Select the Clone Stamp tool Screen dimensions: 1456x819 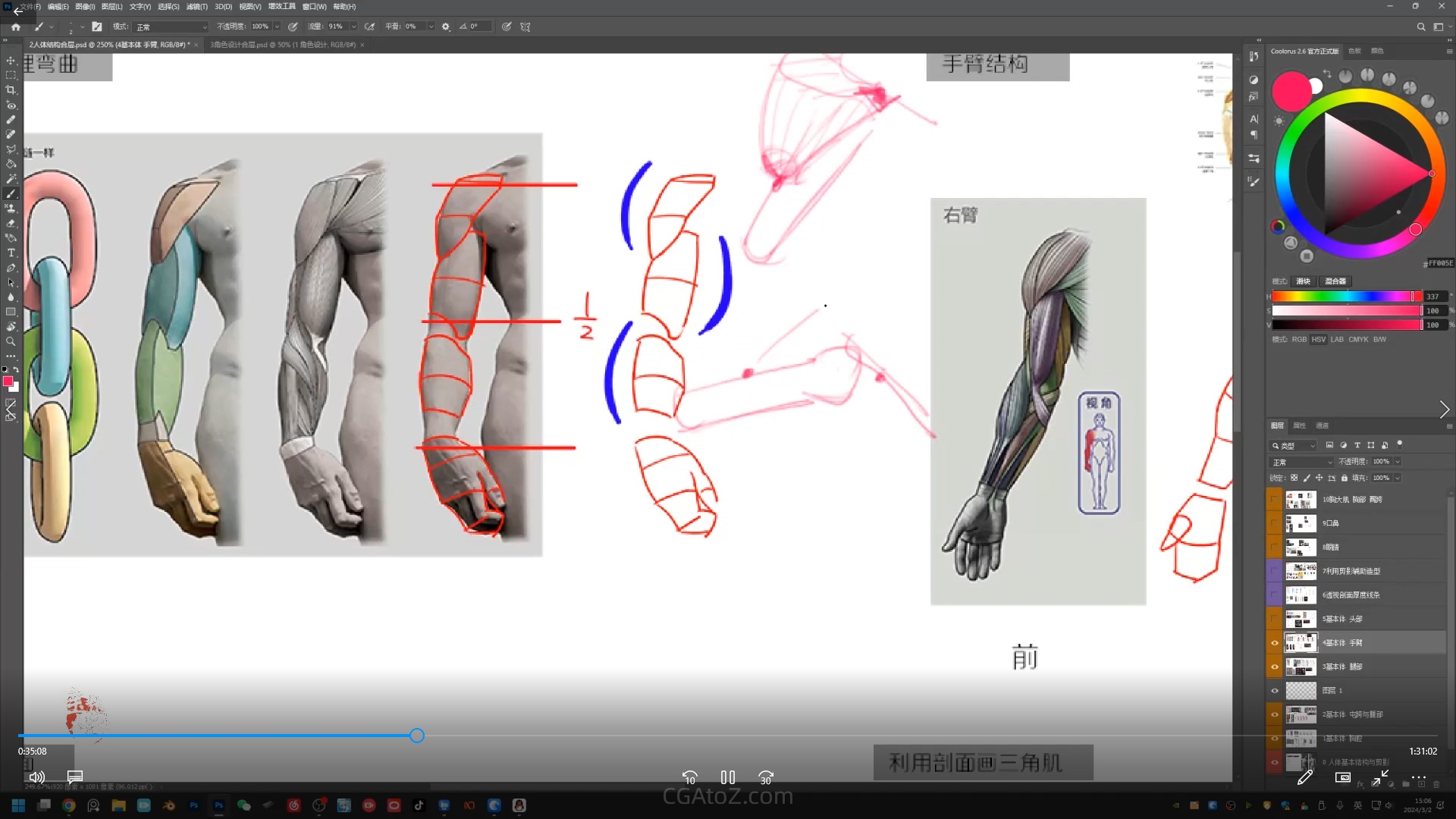pos(11,209)
